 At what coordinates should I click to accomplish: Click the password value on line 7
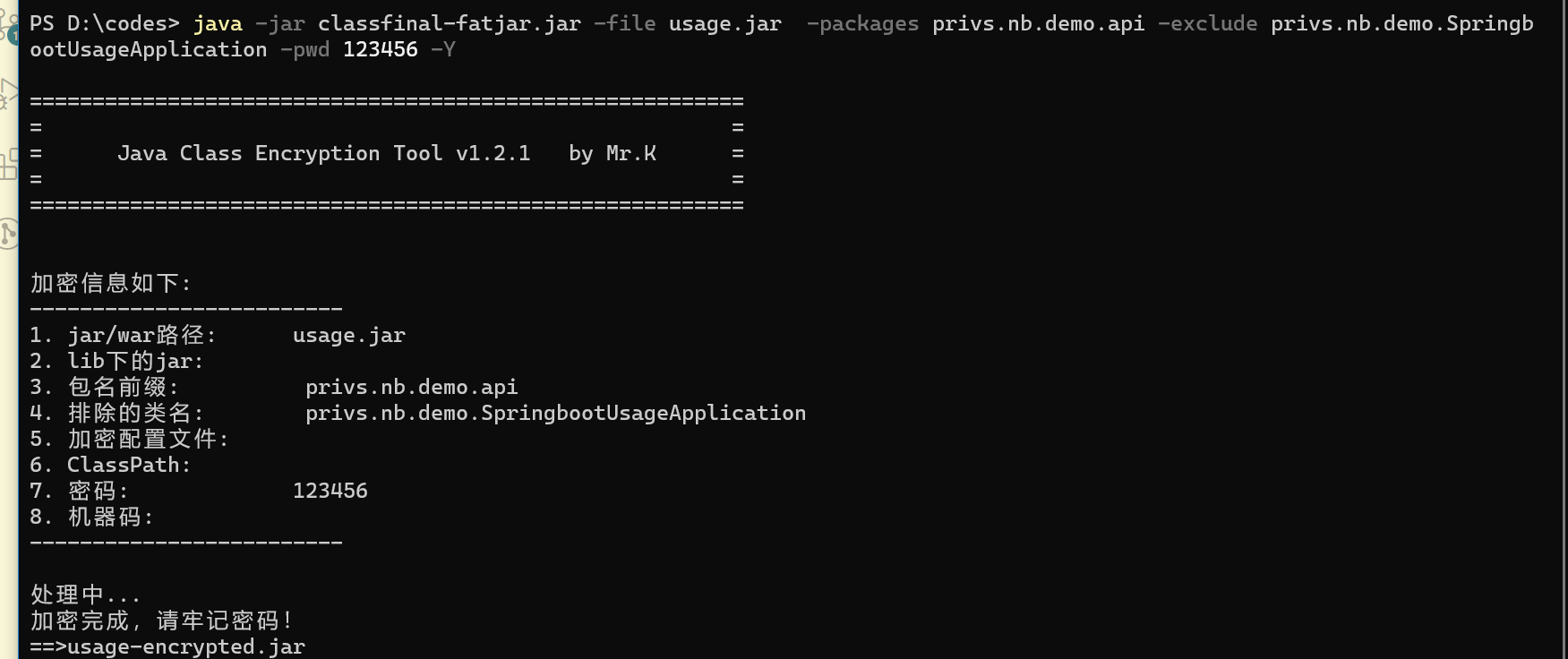click(330, 491)
